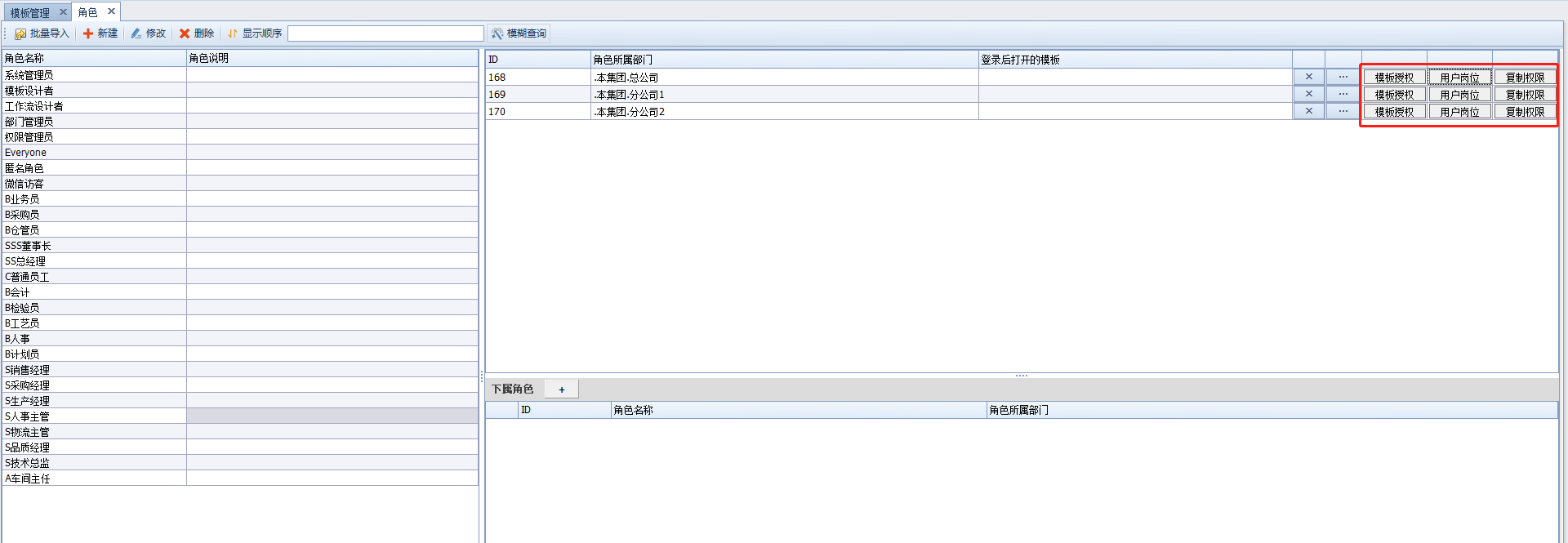The height and width of the screenshot is (543, 1568).
Task: Click 复制权限 button for row 170
Action: coord(1525,112)
